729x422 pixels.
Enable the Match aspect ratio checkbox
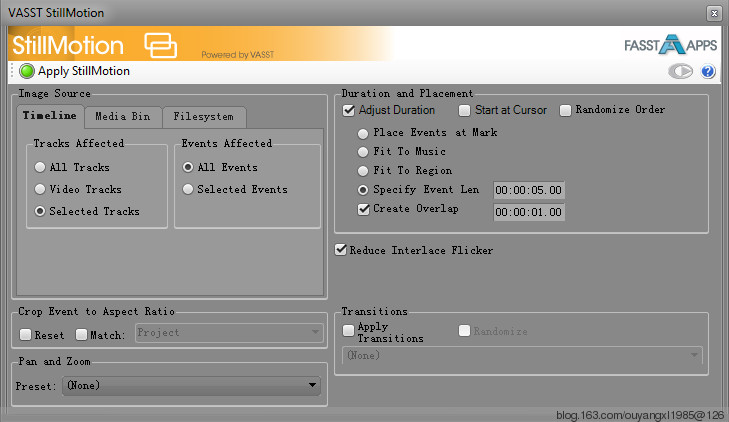pos(81,335)
